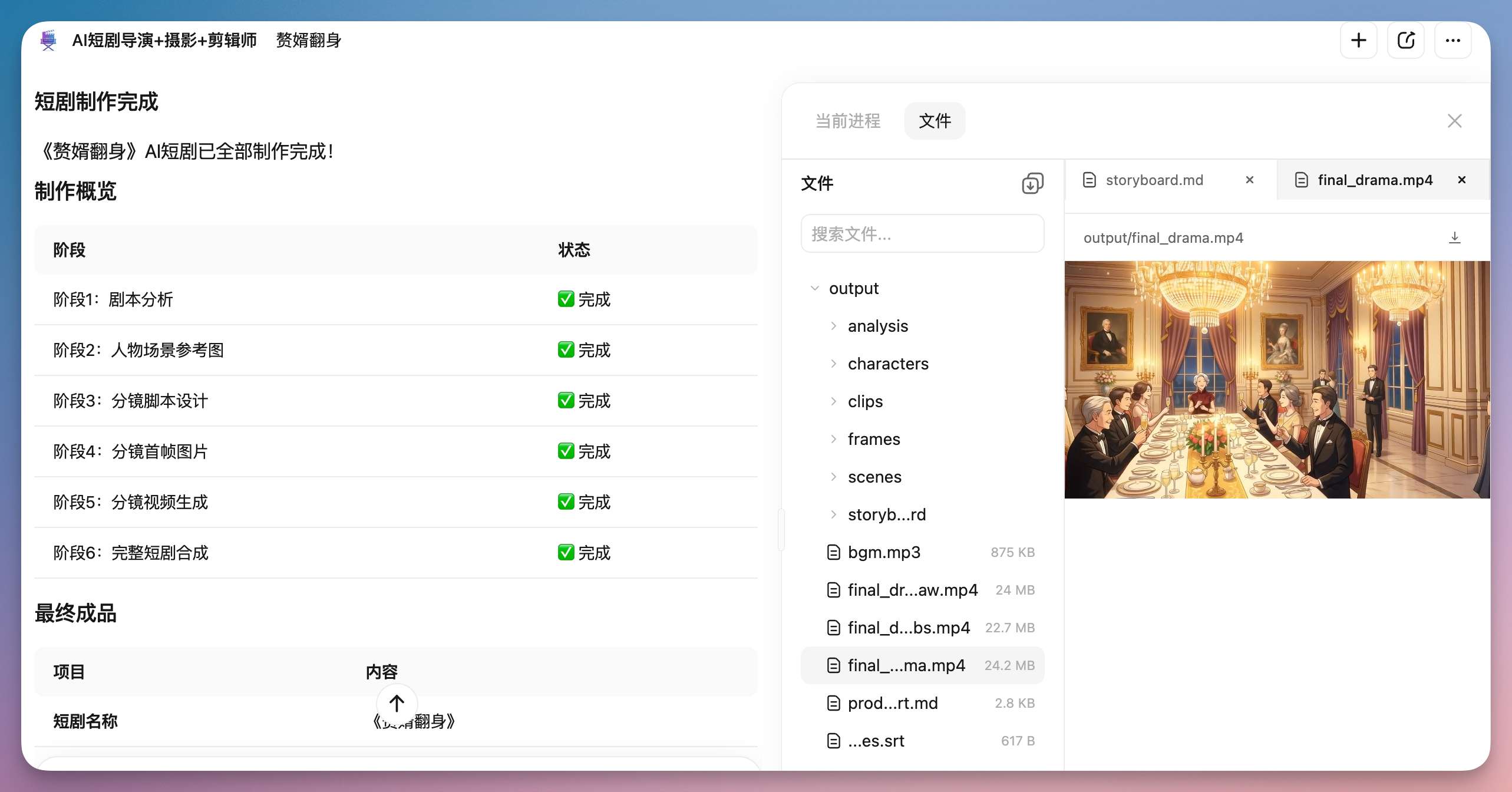Click 阶段3：分镜脚本设计 row text
Viewport: 1512px width, 792px height.
coord(131,401)
